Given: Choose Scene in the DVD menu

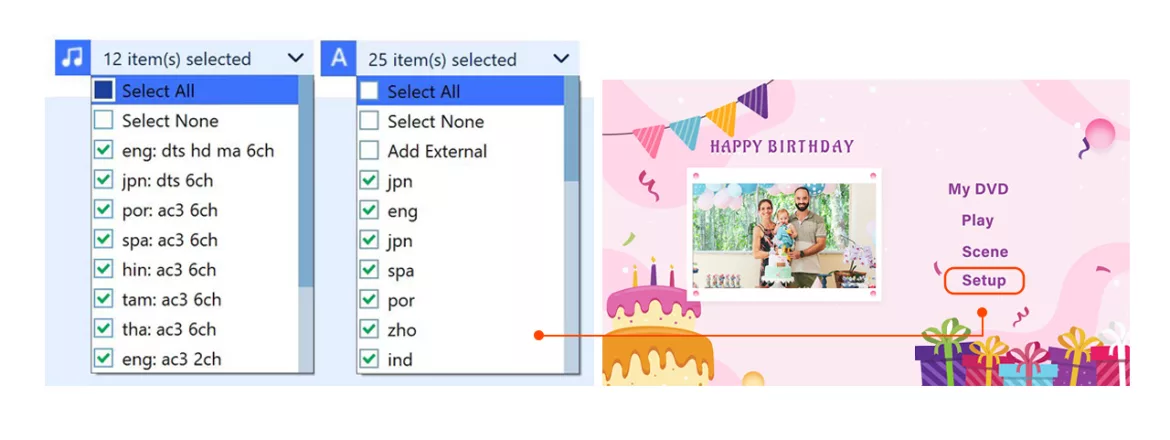Looking at the screenshot, I should click(984, 252).
